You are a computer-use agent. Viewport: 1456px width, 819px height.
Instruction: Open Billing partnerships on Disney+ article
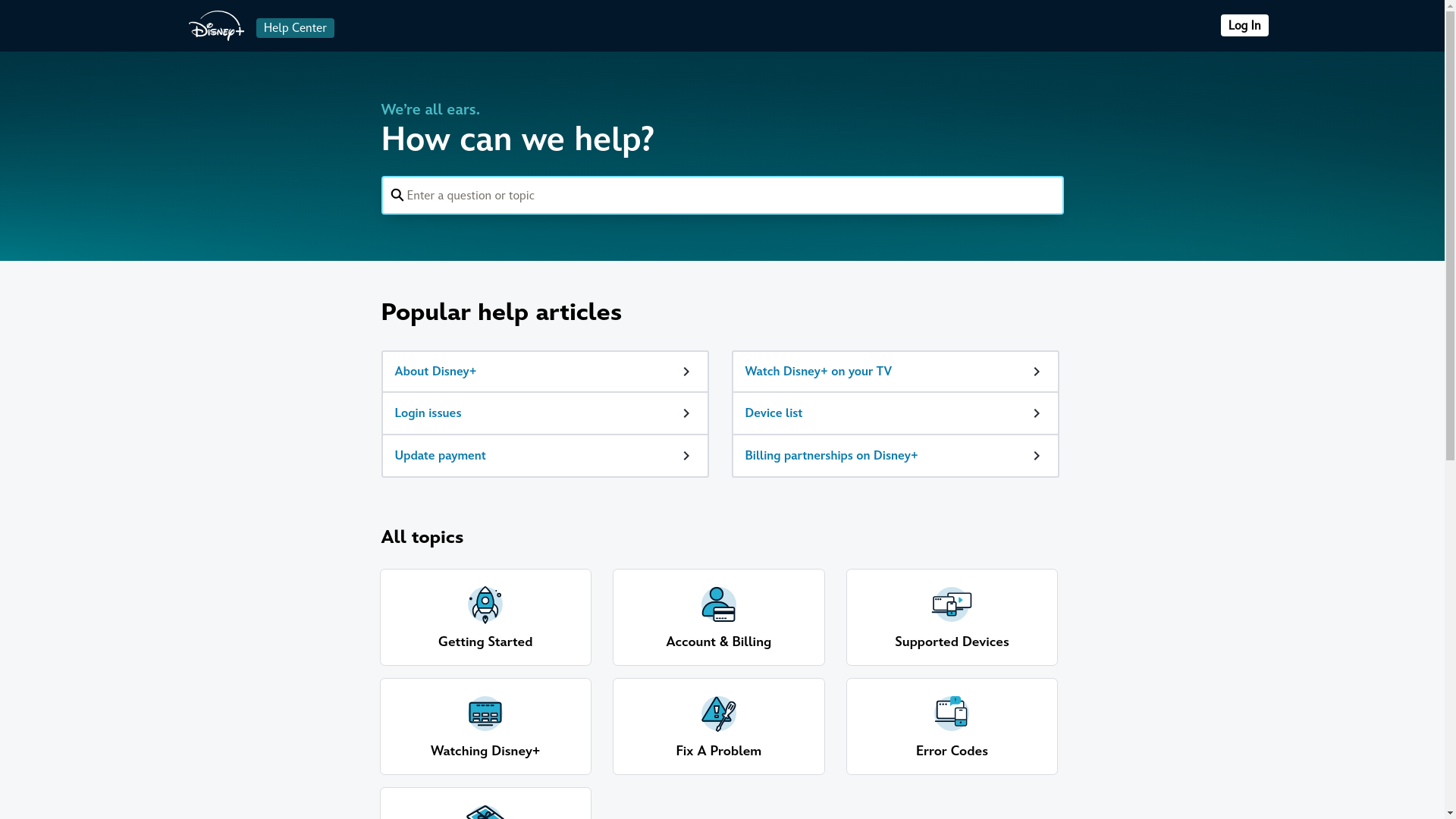tap(896, 456)
